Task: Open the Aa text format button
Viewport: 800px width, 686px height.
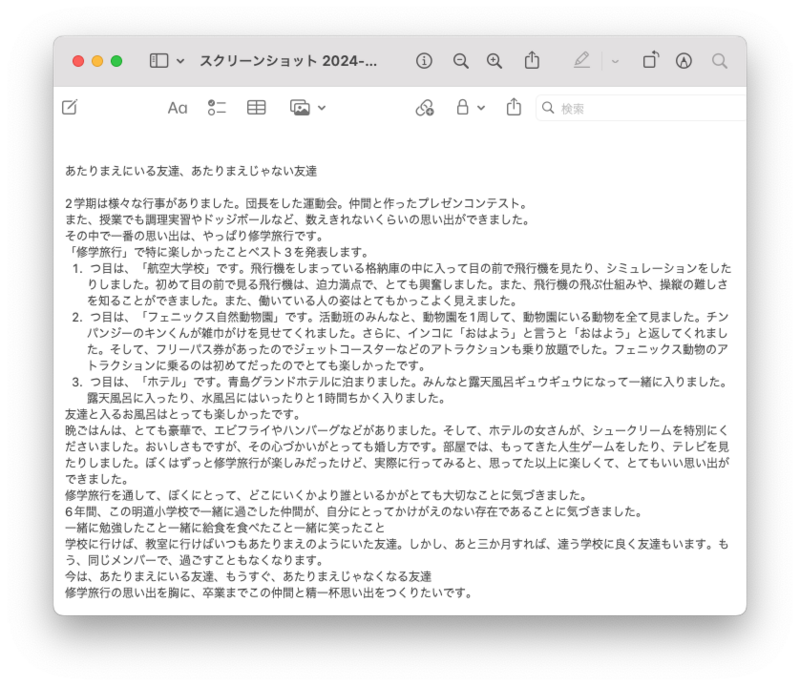Action: (177, 107)
